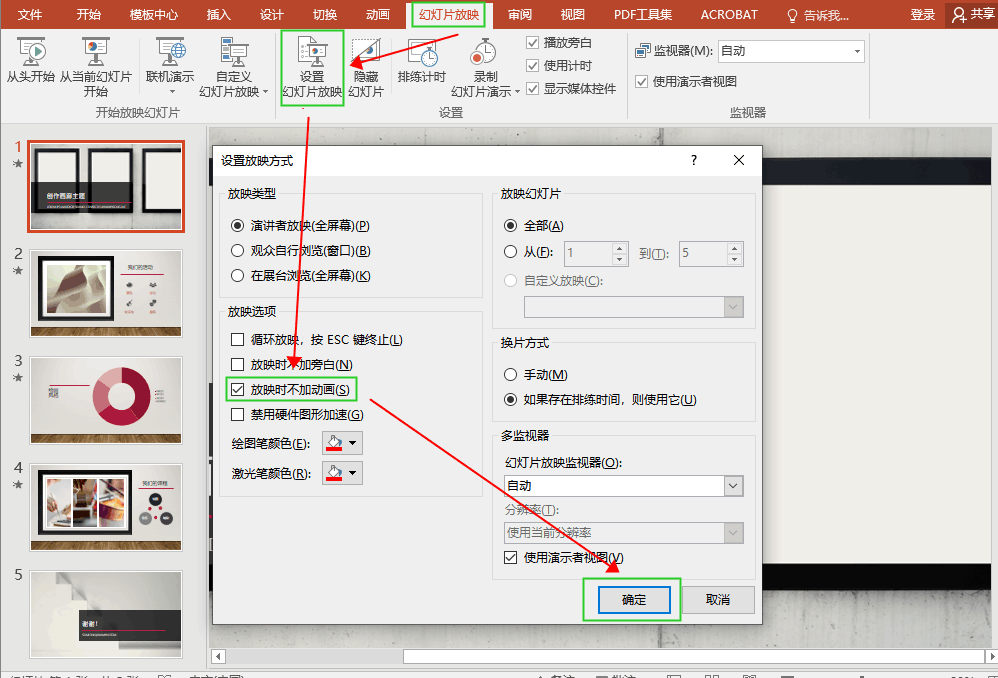Screen dimensions: 998x678
Task: Open online presentation (联机演示)
Action: pyautogui.click(x=170, y=67)
